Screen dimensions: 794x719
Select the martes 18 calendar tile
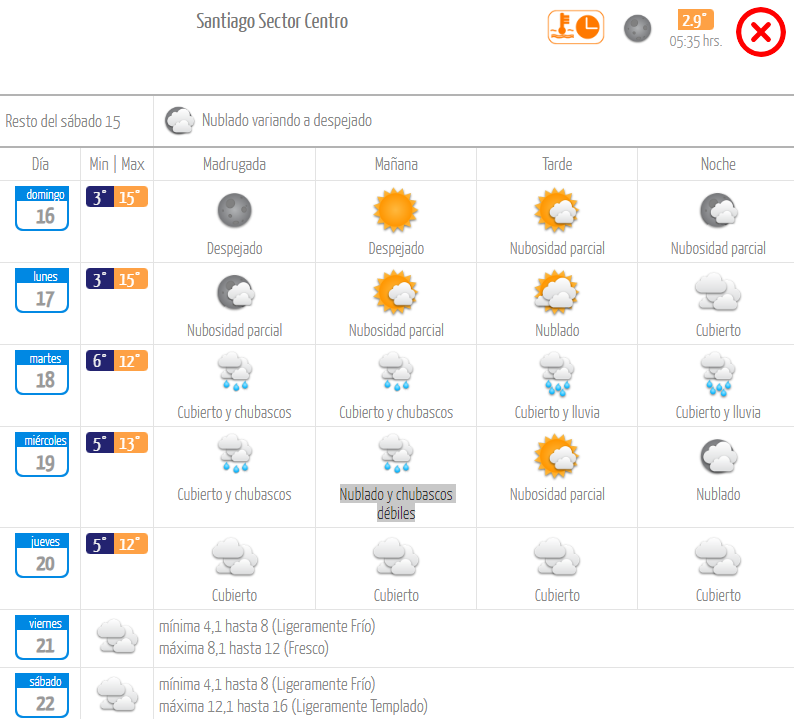(43, 373)
